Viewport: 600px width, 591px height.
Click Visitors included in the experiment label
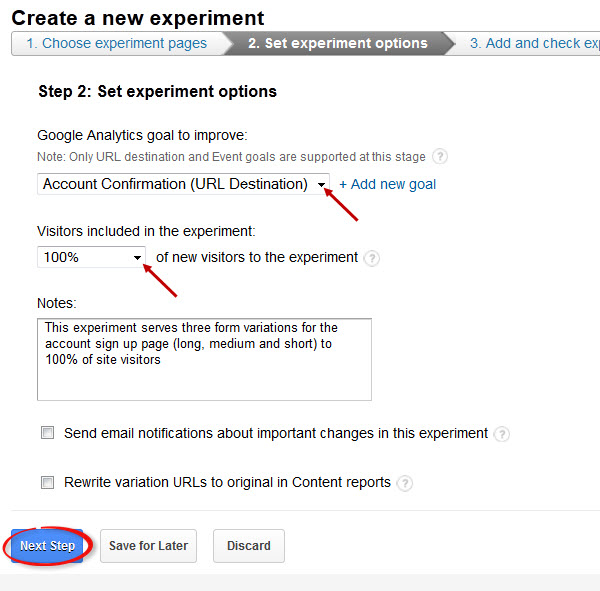146,232
